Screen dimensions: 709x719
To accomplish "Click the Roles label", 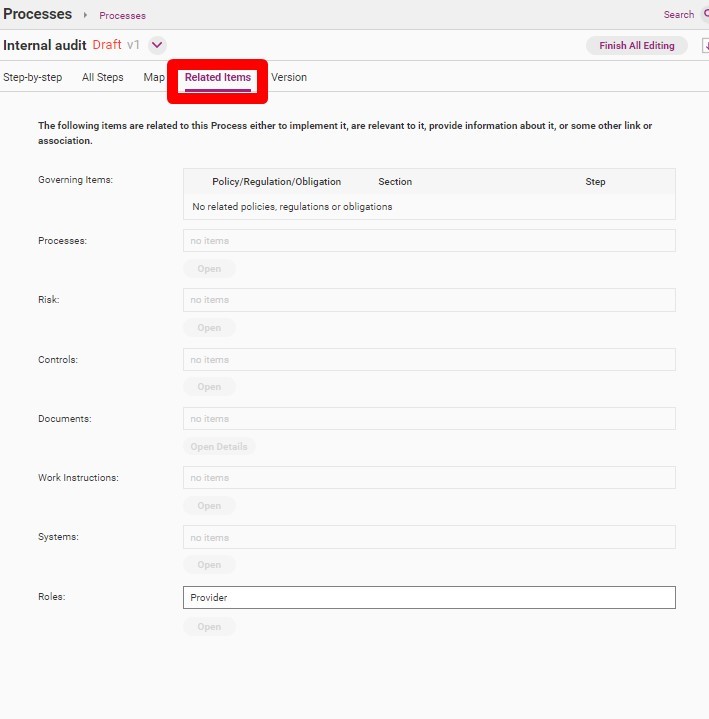I will pos(52,597).
